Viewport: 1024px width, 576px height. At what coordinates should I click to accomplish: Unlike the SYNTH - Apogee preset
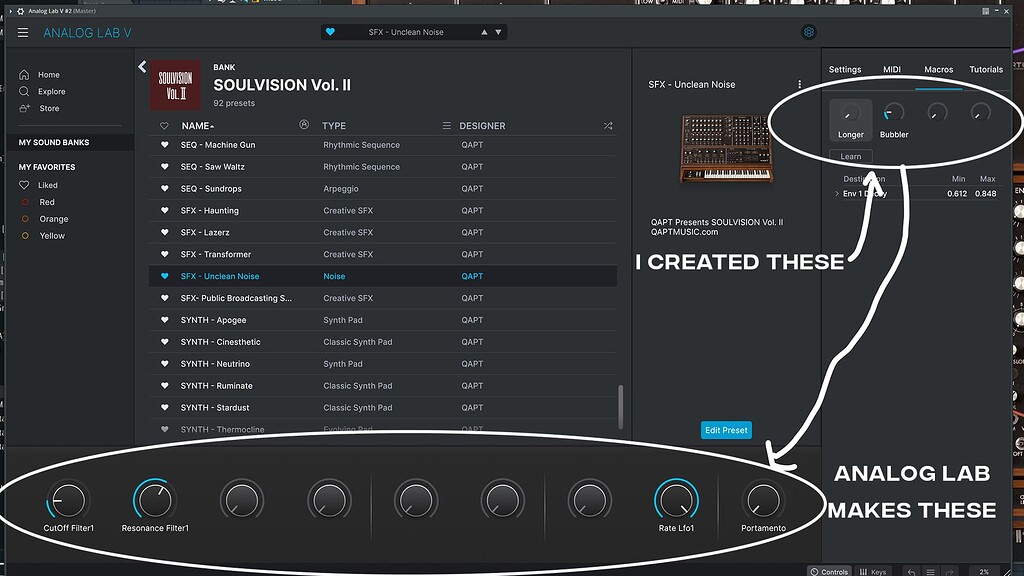[165, 320]
